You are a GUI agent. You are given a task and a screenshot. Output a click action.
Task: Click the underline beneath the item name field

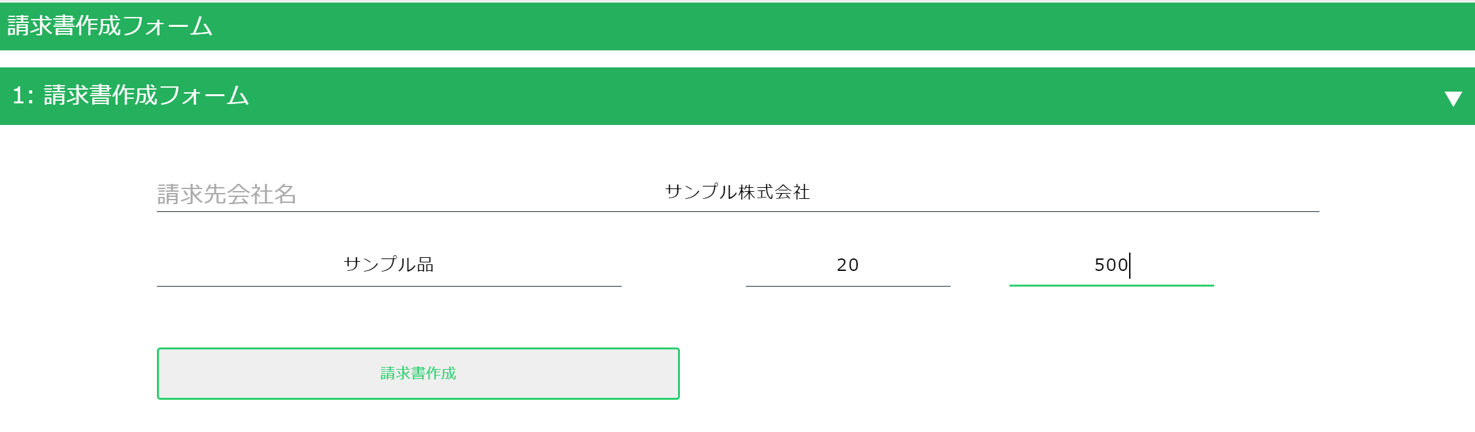pos(388,286)
